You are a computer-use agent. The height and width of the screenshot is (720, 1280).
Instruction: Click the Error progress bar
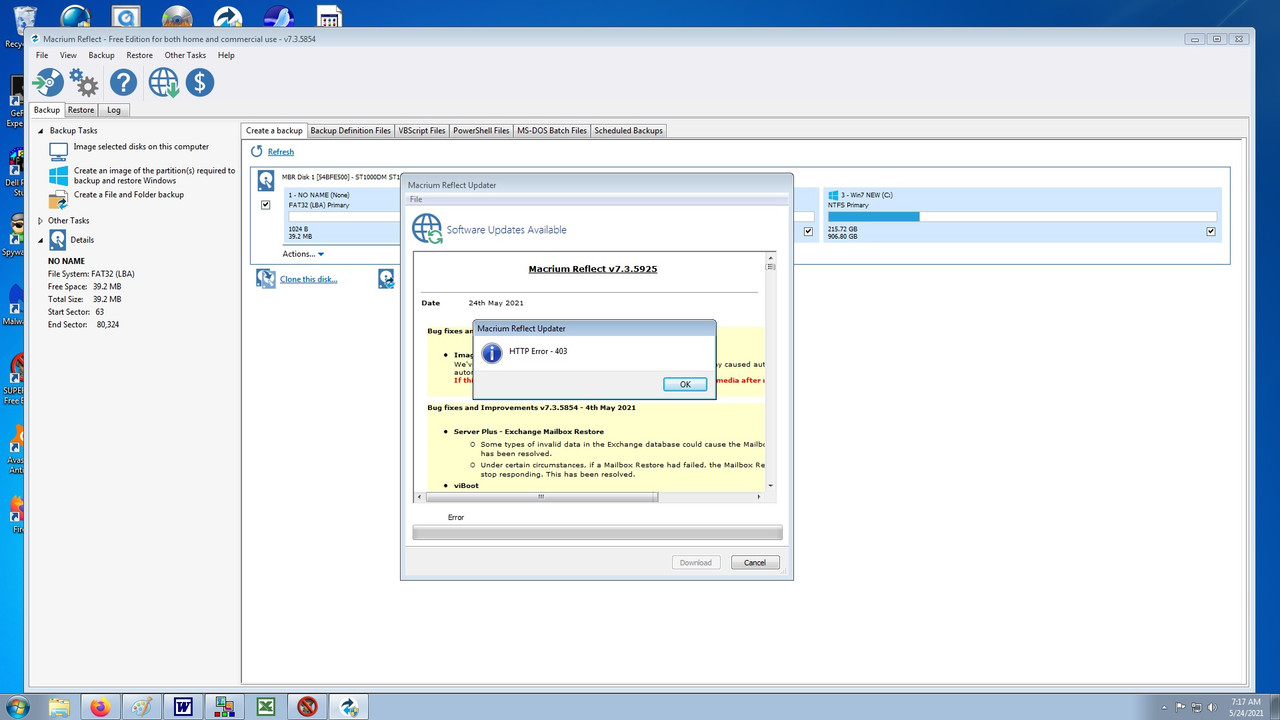[597, 531]
